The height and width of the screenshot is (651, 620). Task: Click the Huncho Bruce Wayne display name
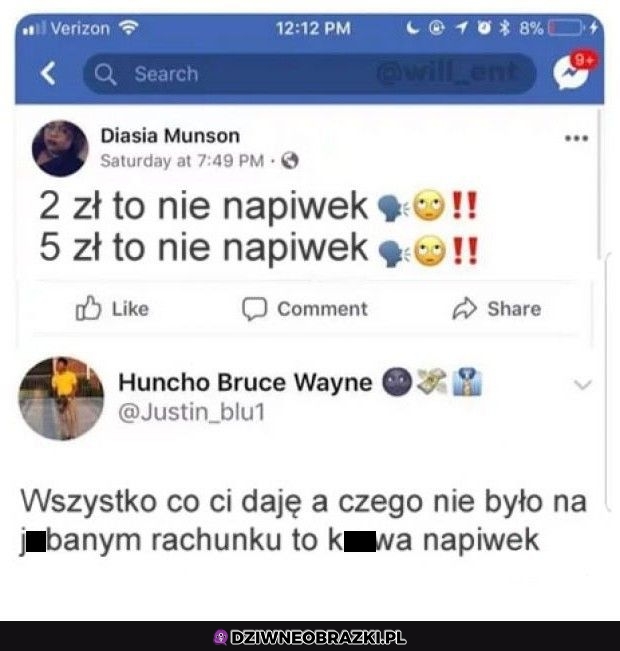(x=245, y=382)
